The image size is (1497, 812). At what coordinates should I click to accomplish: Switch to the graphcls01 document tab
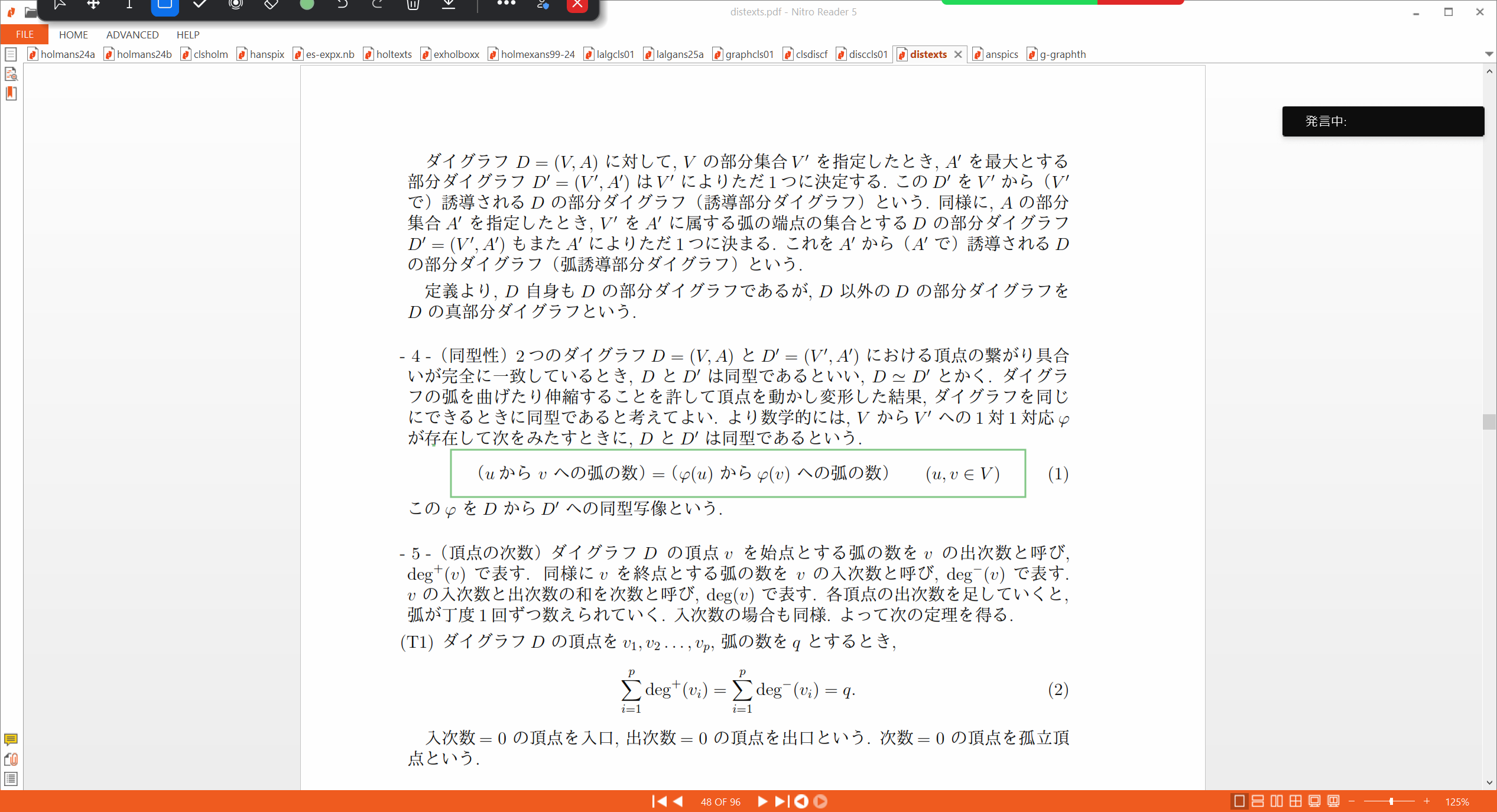pos(743,54)
